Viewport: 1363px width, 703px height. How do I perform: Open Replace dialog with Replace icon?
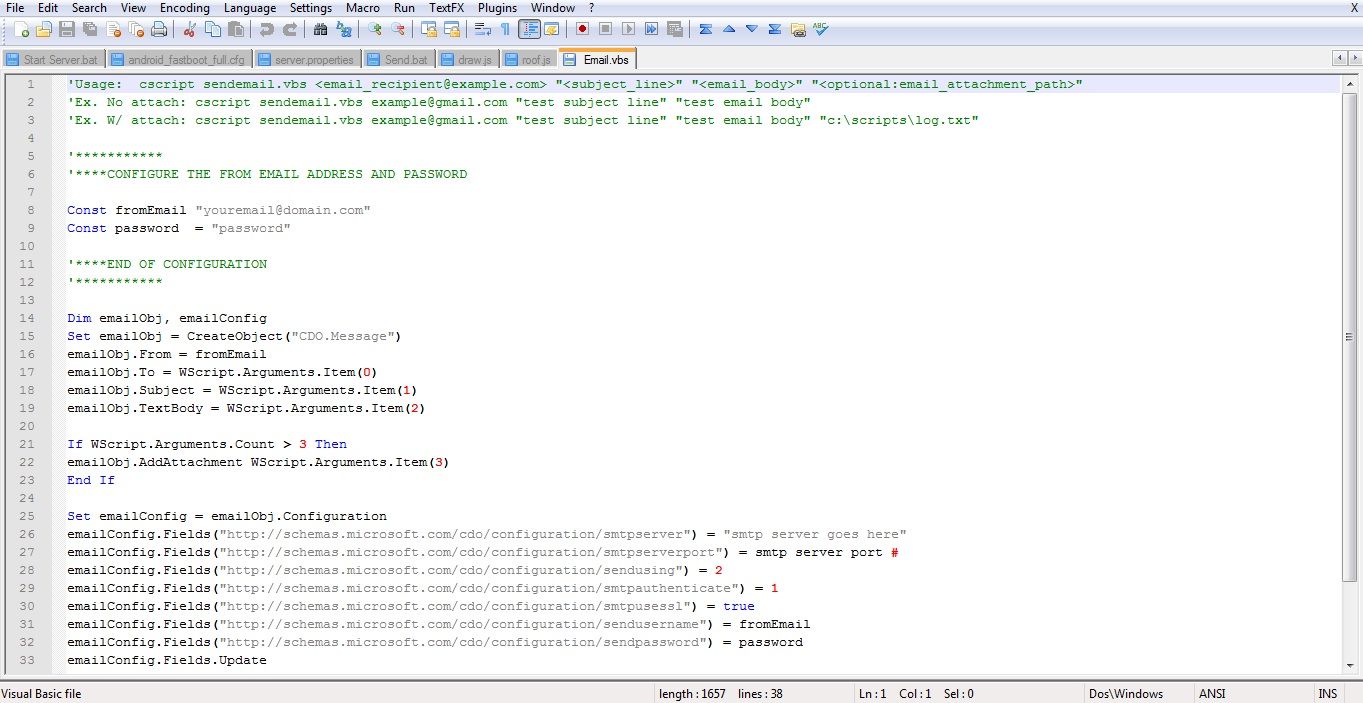[x=343, y=30]
